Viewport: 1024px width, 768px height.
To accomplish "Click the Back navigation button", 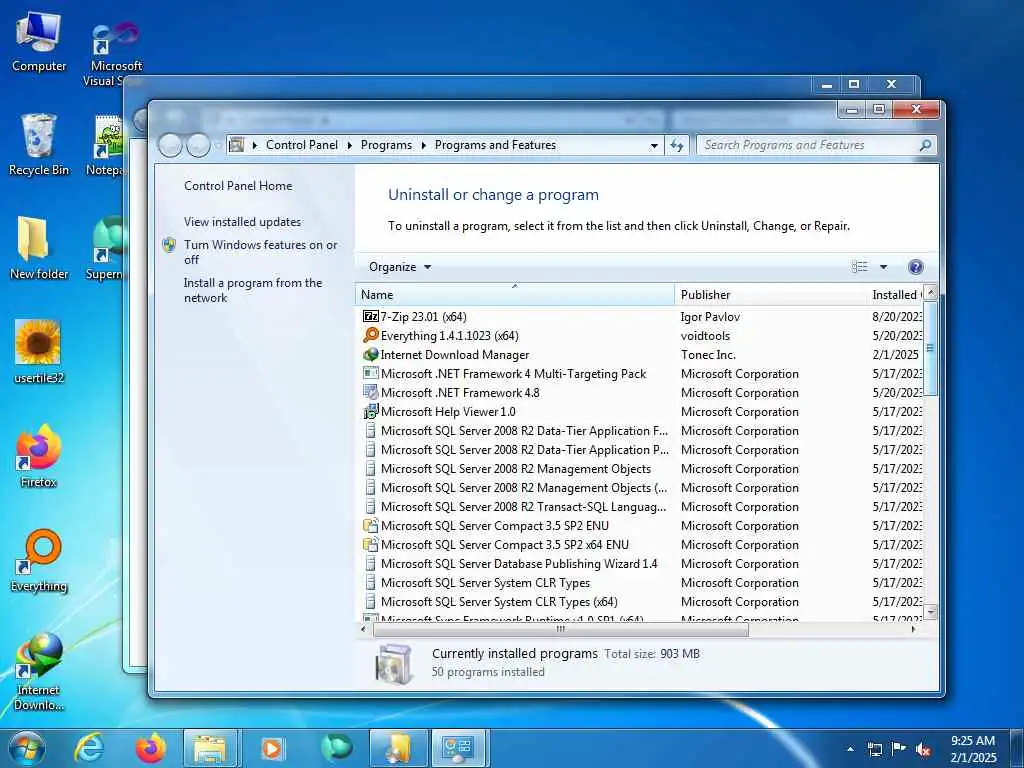I will [x=170, y=145].
